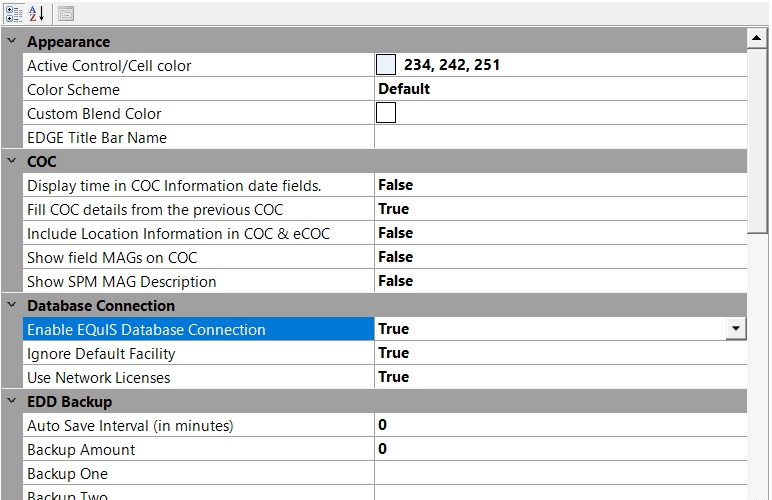
Task: Switch to Categorized view icon
Action: click(x=14, y=14)
